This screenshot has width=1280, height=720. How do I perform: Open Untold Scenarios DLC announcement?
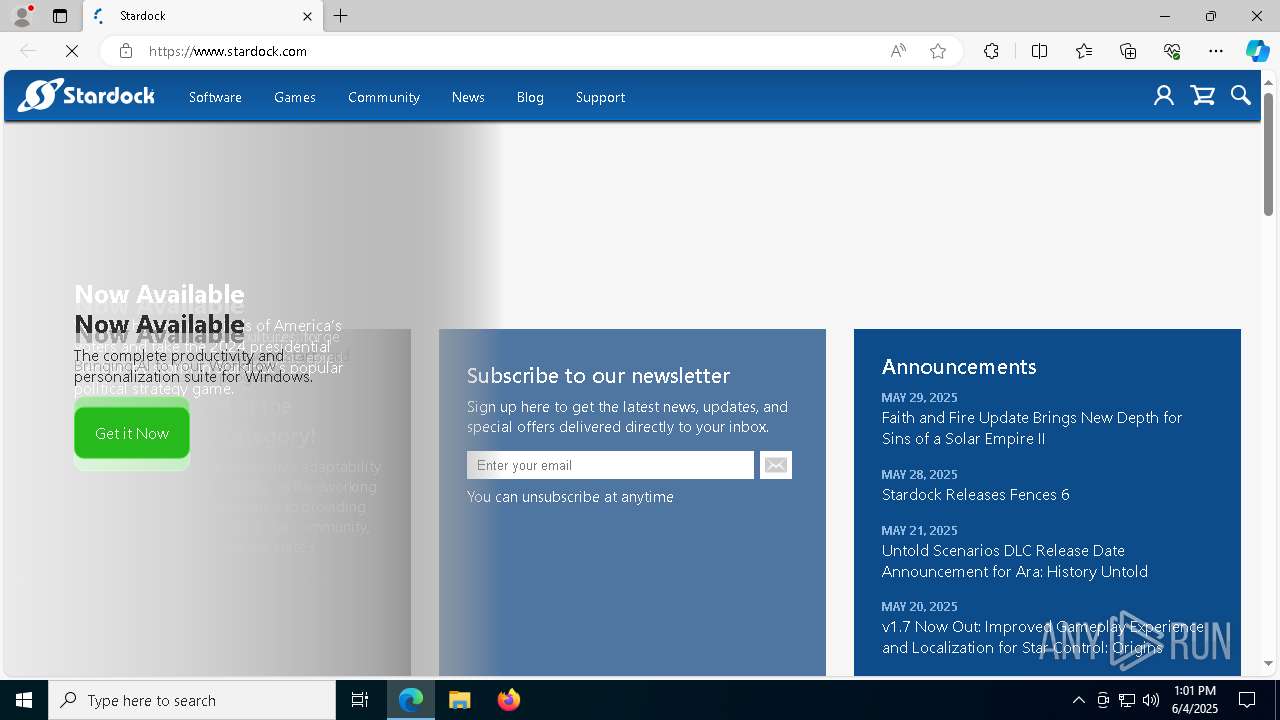[x=1014, y=561]
